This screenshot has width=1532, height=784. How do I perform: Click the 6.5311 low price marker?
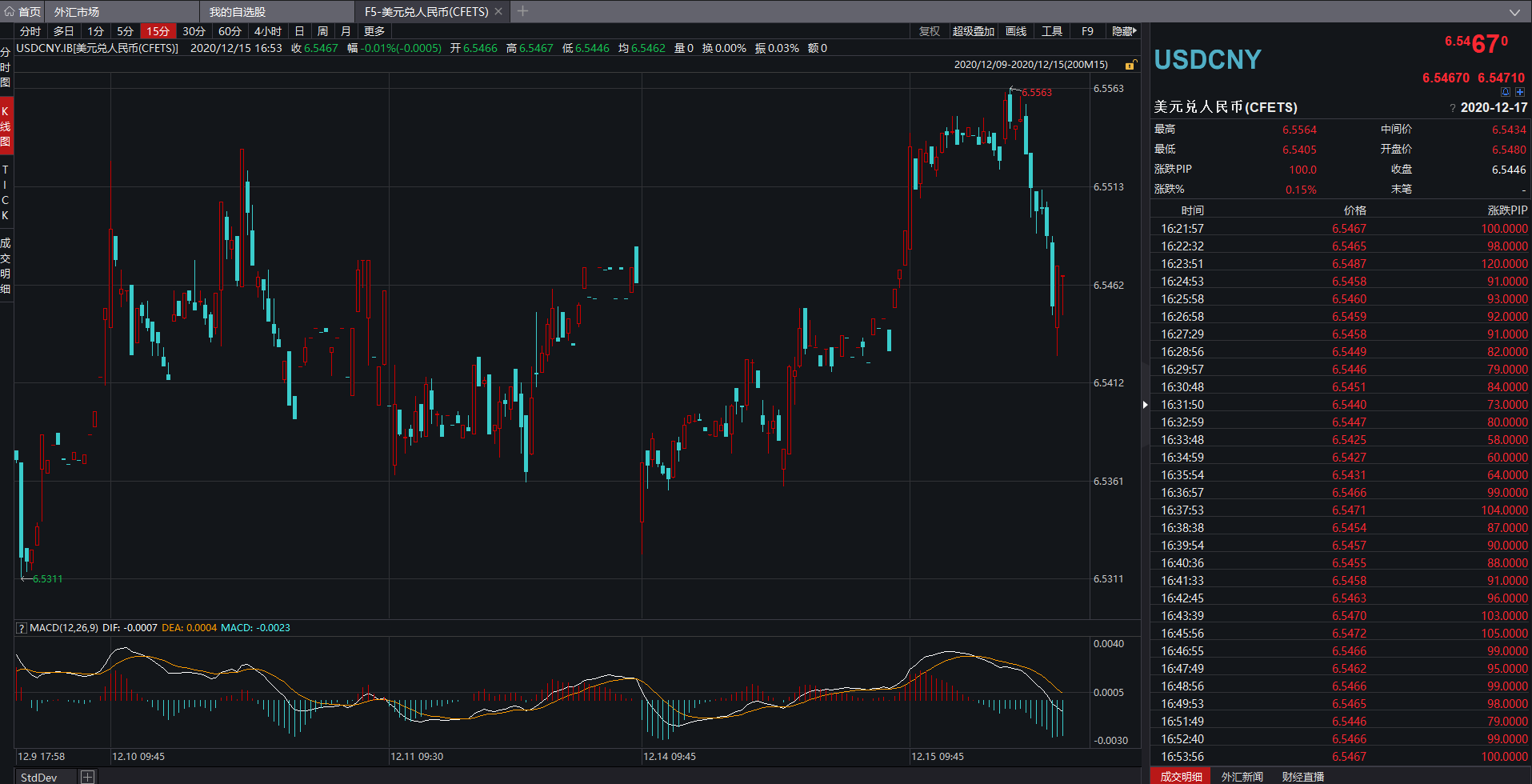(x=47, y=579)
